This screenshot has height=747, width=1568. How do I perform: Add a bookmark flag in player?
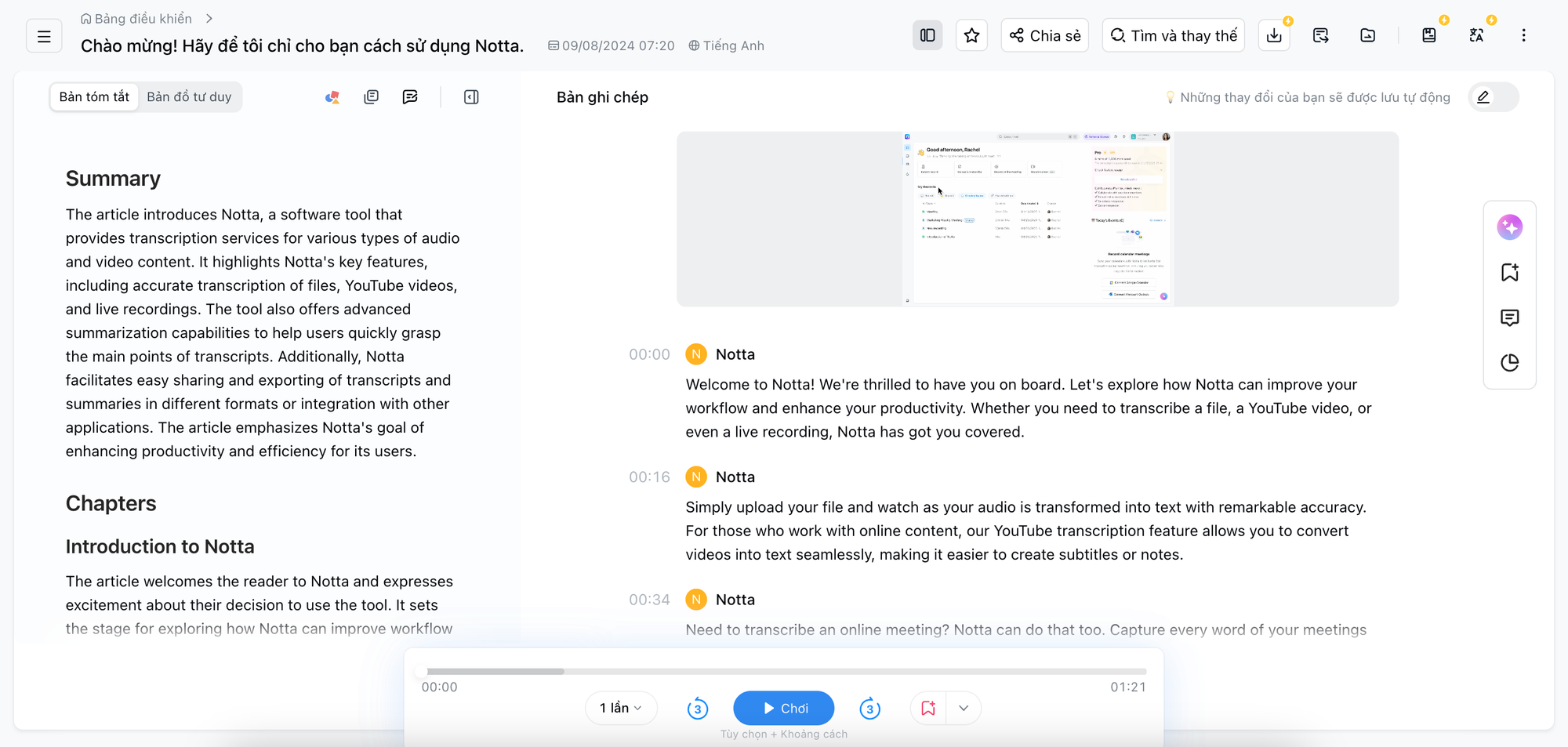pyautogui.click(x=928, y=709)
